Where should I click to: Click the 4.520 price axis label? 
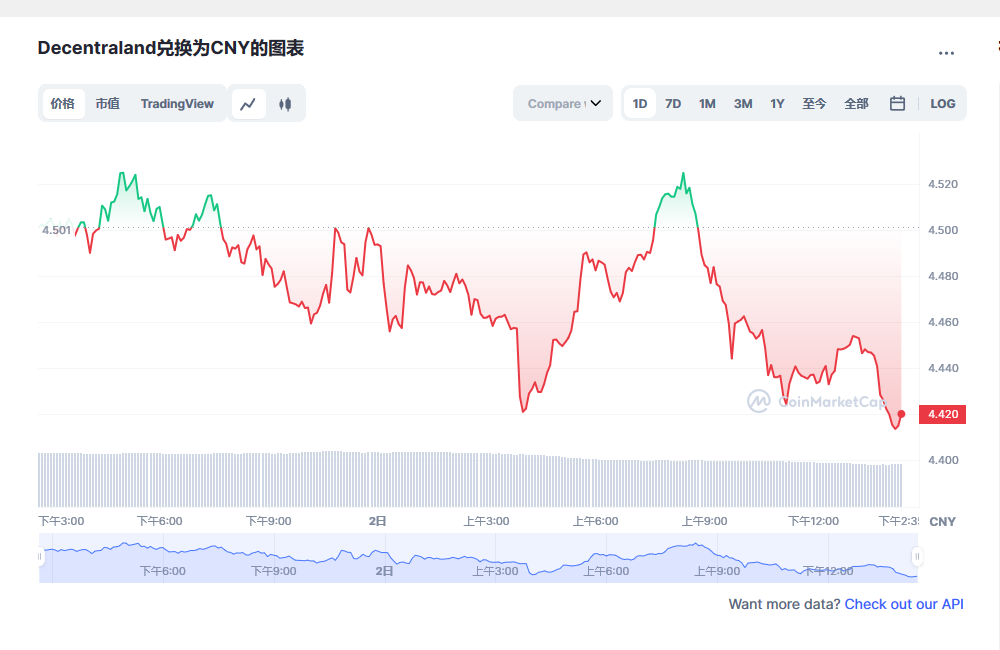pyautogui.click(x=943, y=184)
